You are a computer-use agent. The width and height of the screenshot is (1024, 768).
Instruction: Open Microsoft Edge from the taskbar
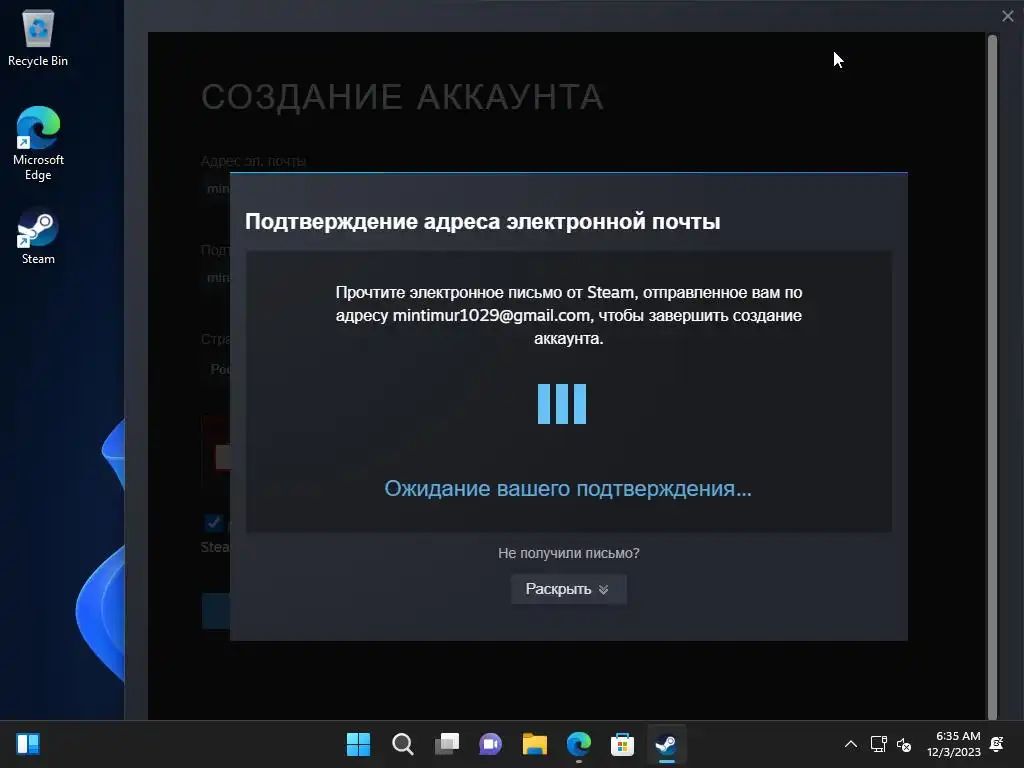point(579,744)
